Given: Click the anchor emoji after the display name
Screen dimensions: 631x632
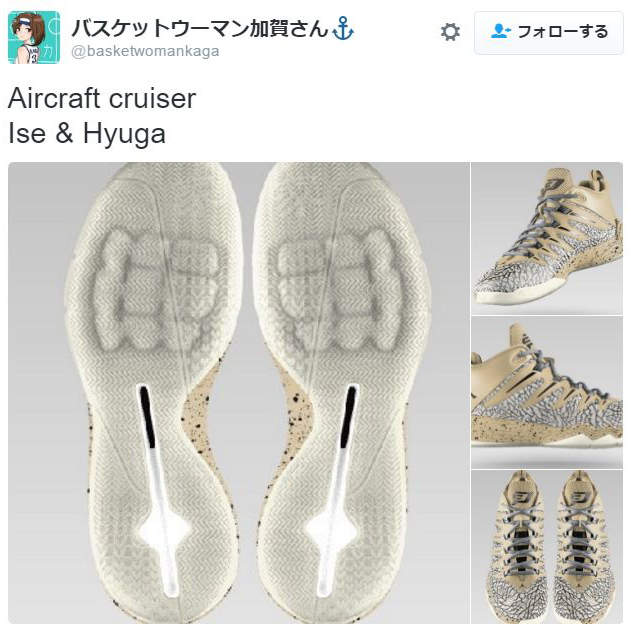Looking at the screenshot, I should click(342, 29).
